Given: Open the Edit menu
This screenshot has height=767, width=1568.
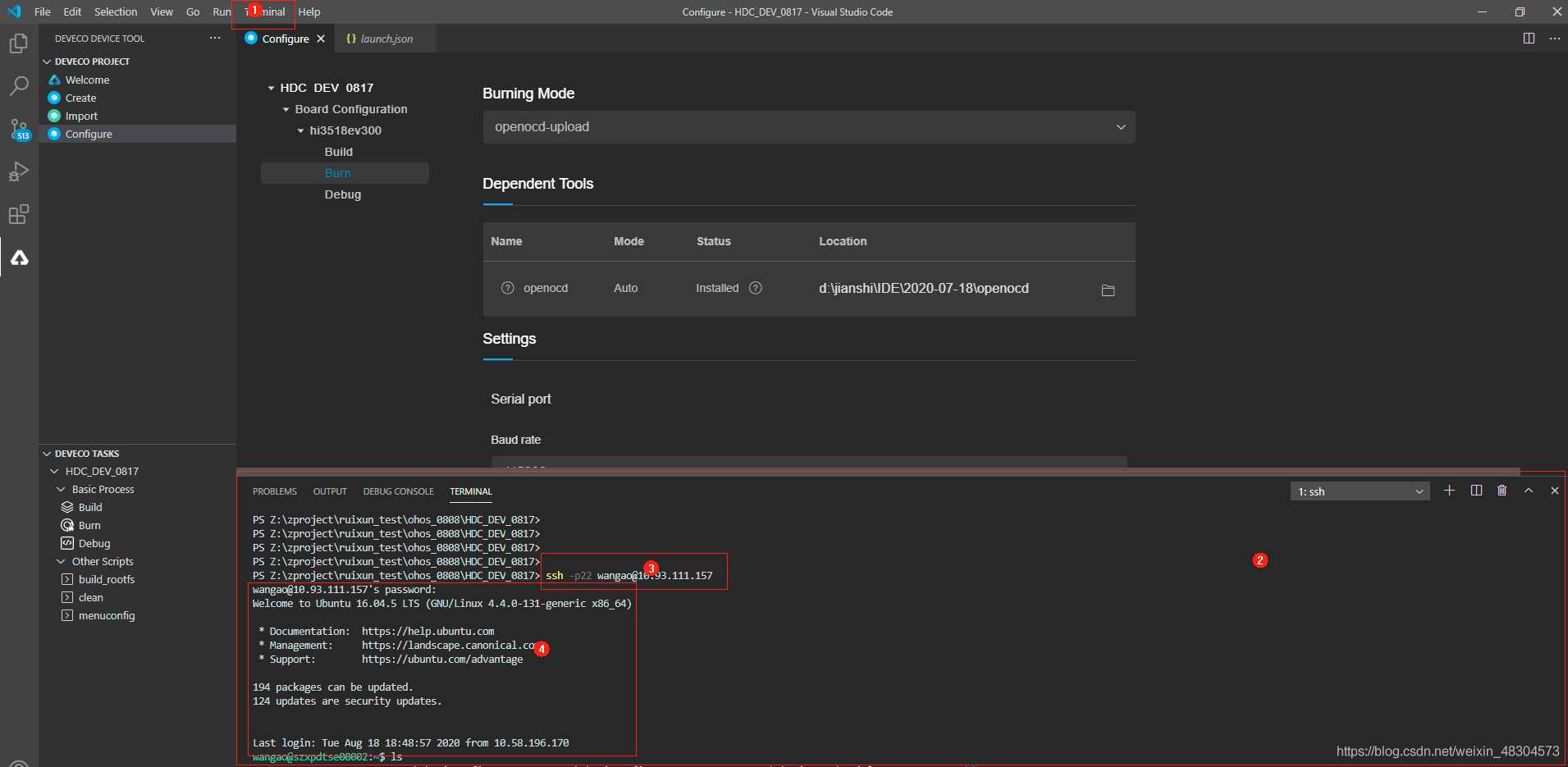Looking at the screenshot, I should click(x=72, y=11).
